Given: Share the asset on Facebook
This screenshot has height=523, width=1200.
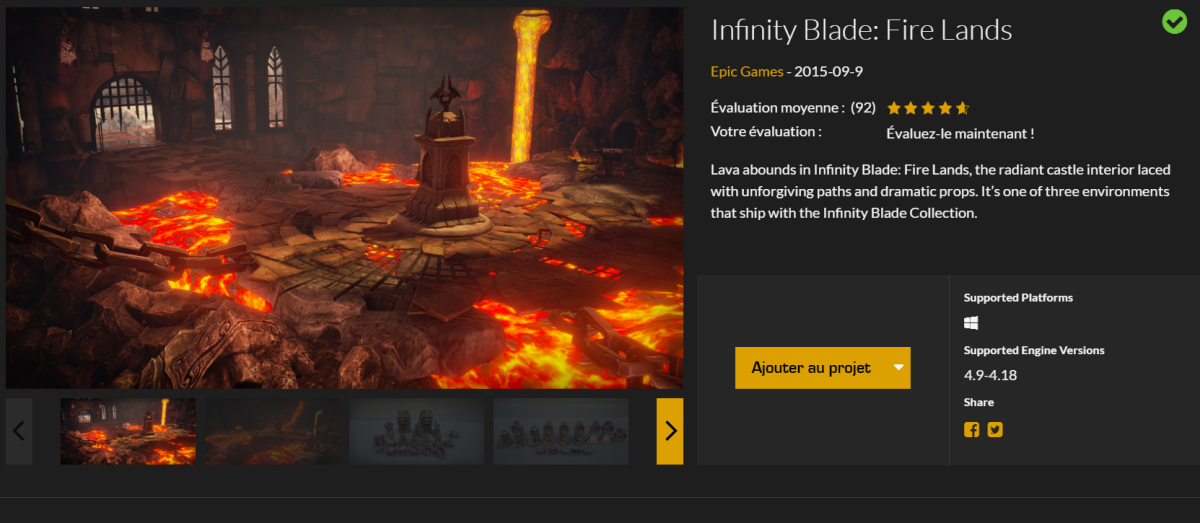Looking at the screenshot, I should click(971, 430).
